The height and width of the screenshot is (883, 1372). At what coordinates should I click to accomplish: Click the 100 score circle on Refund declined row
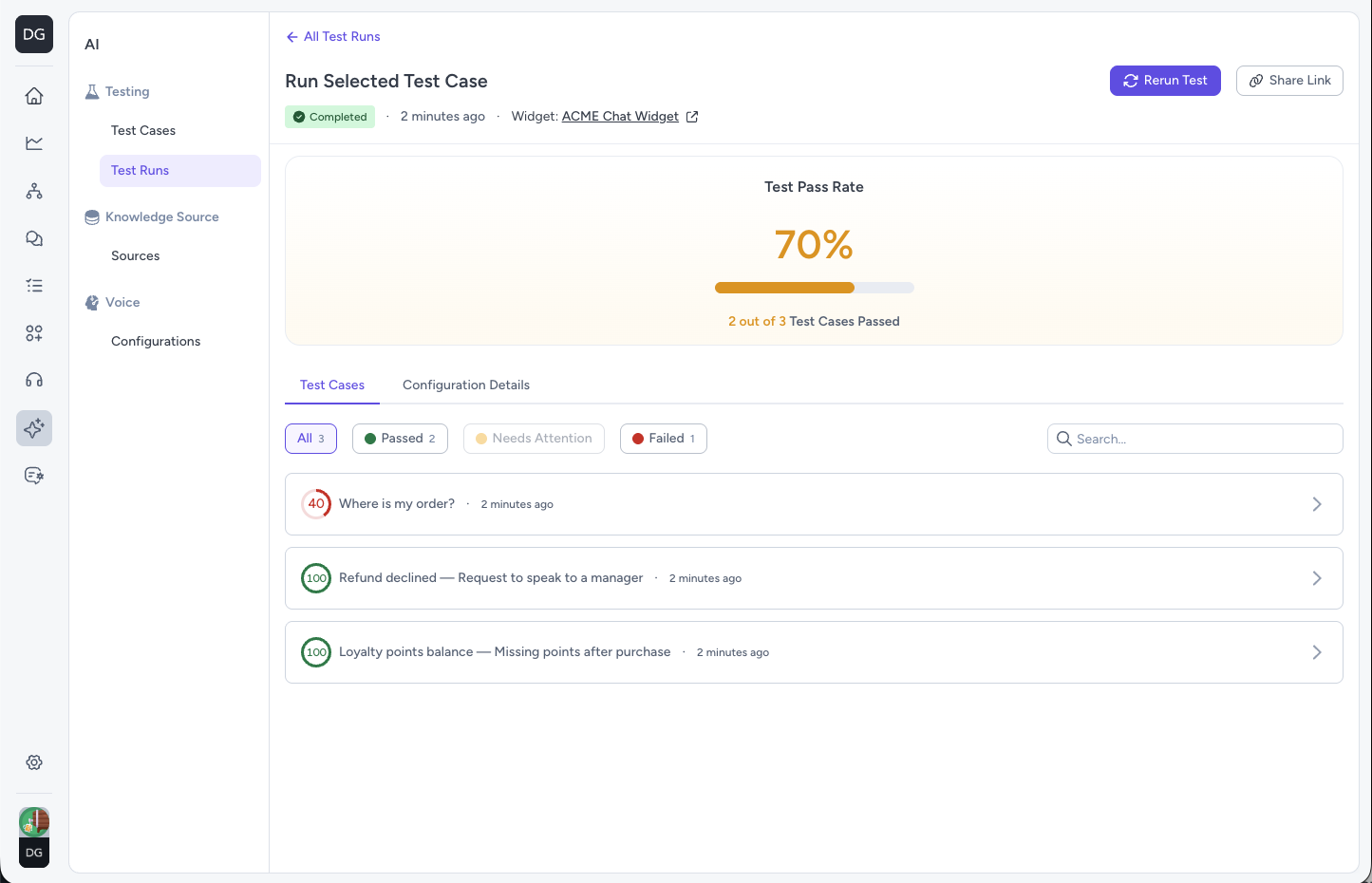[x=316, y=578]
